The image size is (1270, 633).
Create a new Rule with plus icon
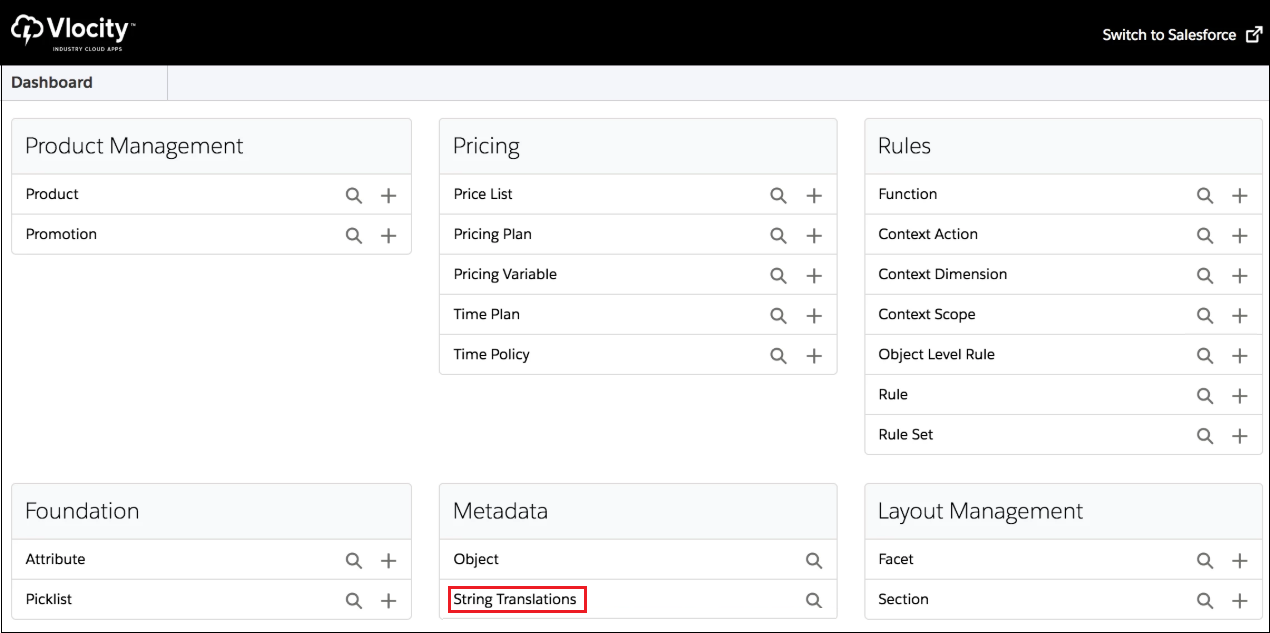point(1240,395)
